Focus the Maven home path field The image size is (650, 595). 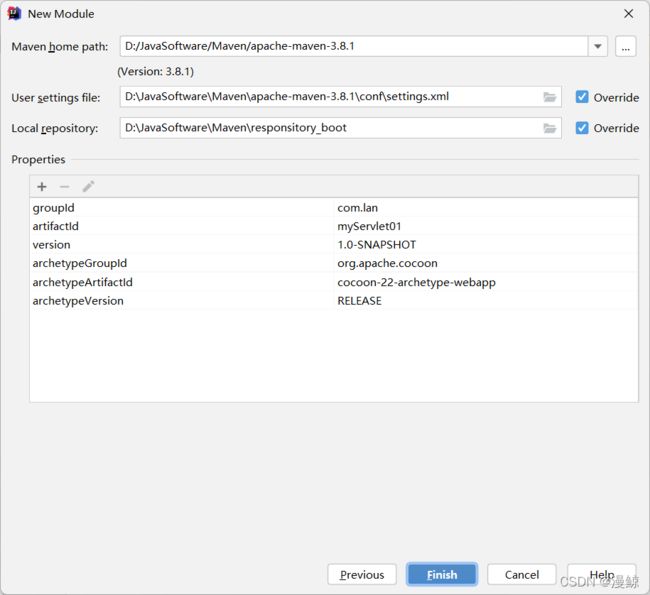354,46
